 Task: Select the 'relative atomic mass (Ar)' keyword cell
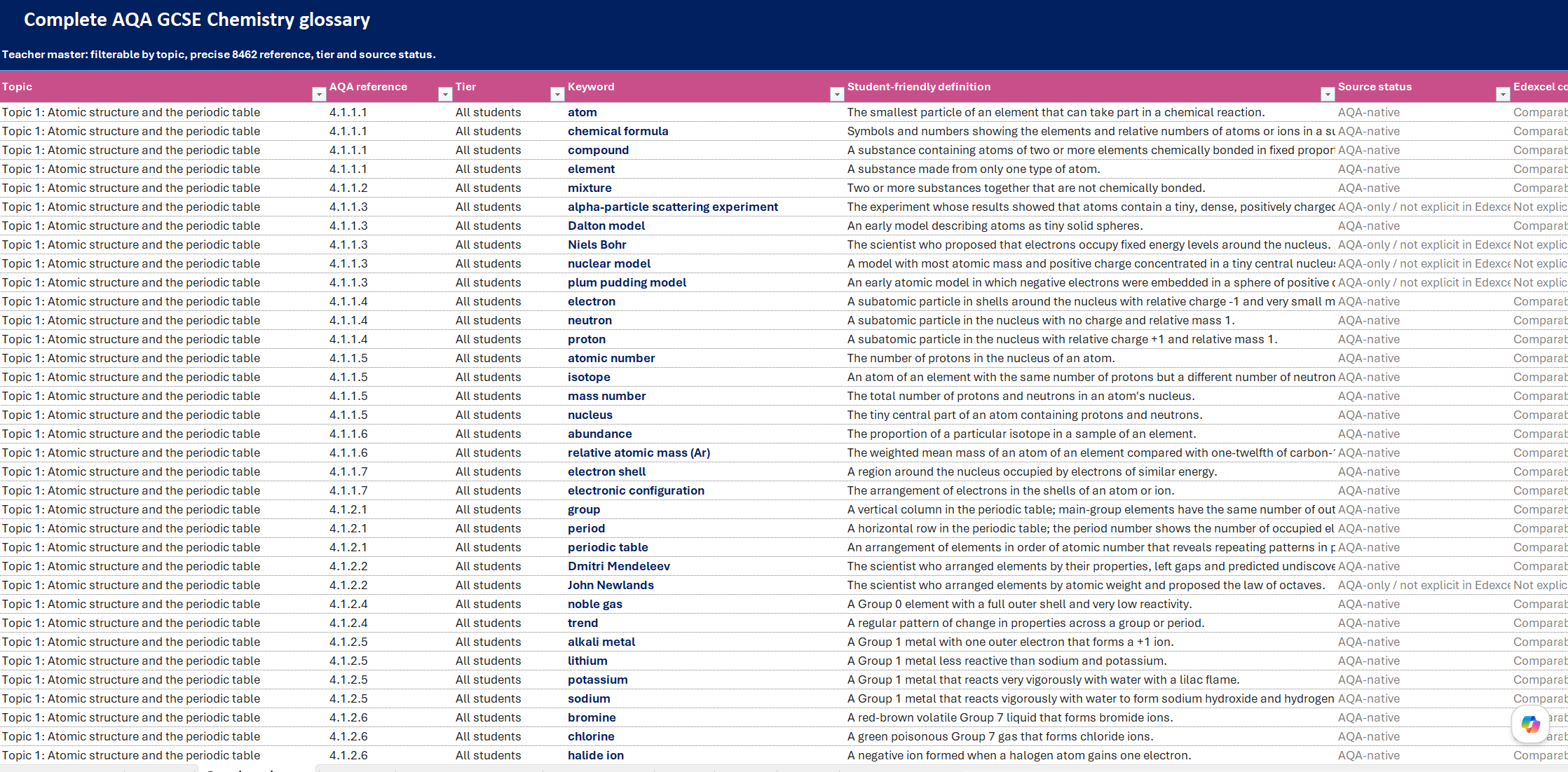click(x=704, y=453)
